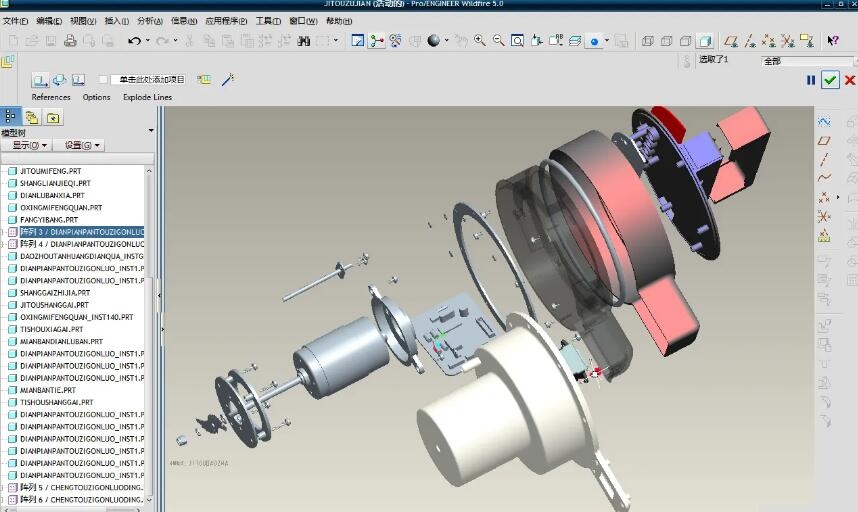Open the view manager dropdown arrow
Screen dimensions: 858x512
pyautogui.click(x=607, y=40)
